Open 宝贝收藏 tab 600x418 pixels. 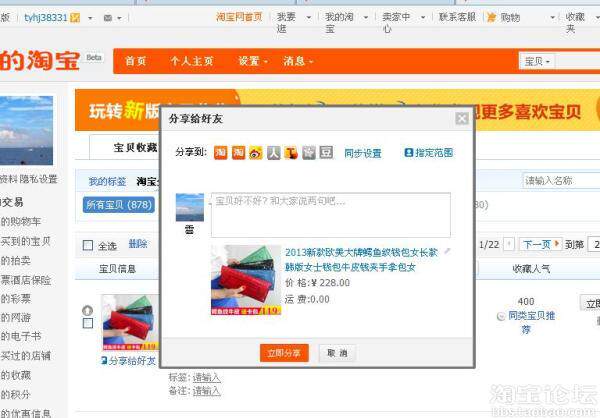tap(135, 147)
